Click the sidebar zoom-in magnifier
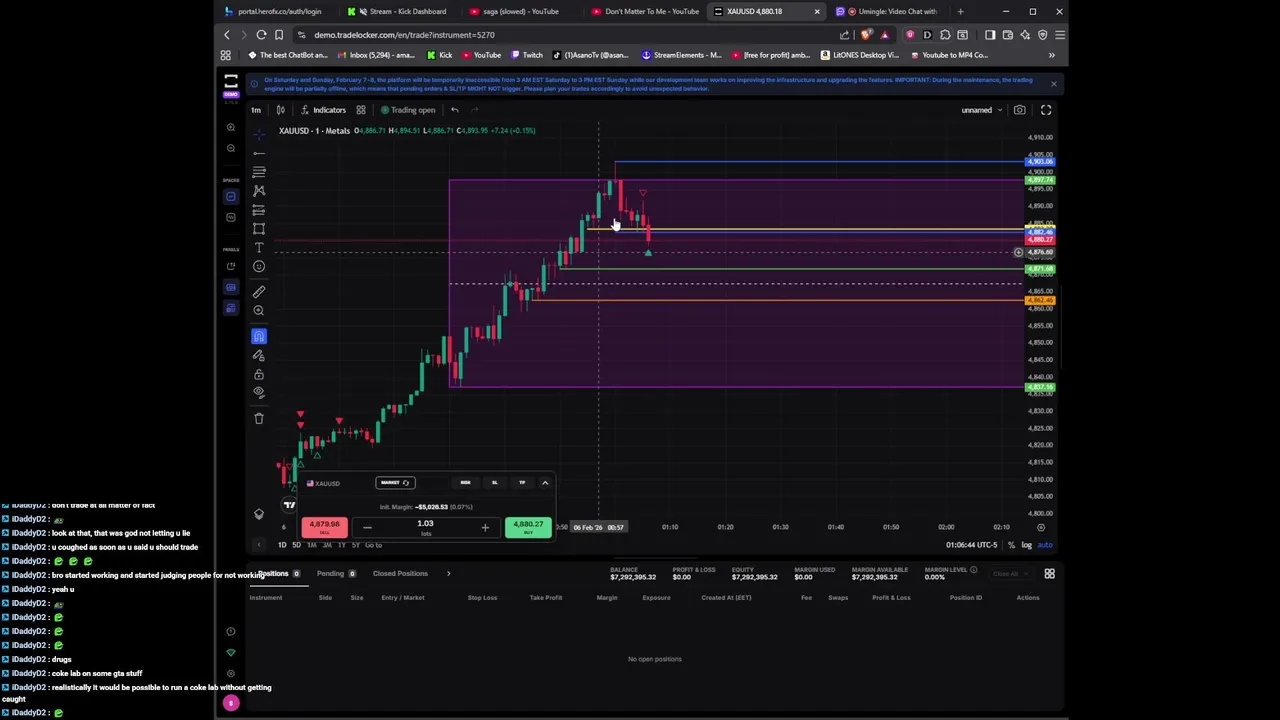Screen dimensions: 1280x720 (x=231, y=127)
